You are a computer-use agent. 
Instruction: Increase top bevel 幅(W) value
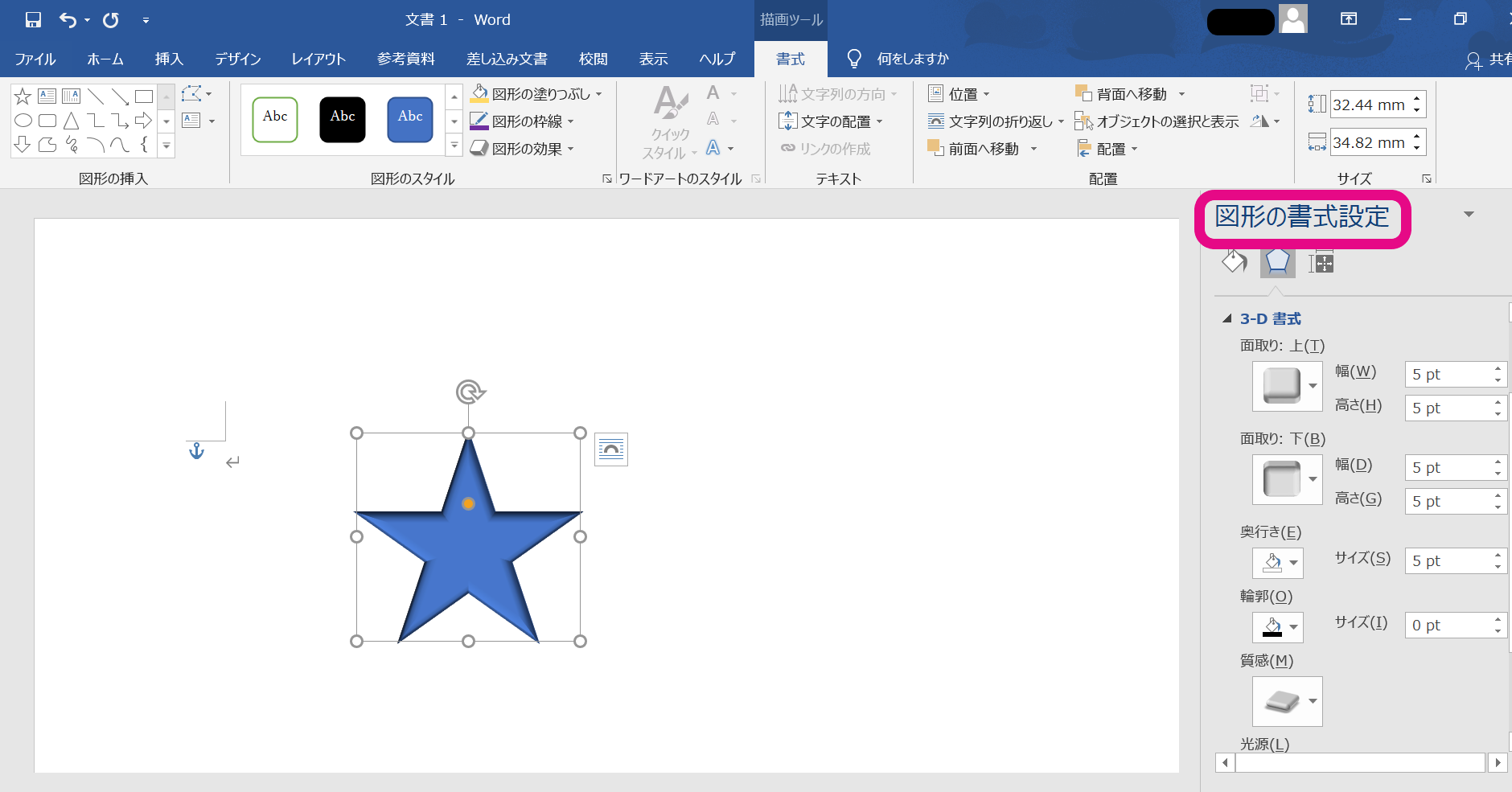1498,369
